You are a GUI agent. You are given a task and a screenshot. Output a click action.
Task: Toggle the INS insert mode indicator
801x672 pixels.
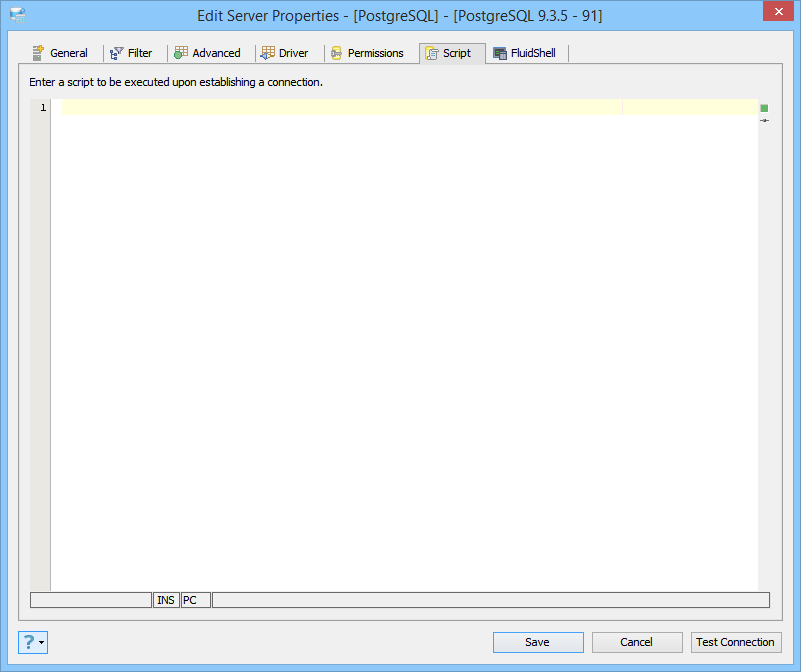tap(166, 600)
